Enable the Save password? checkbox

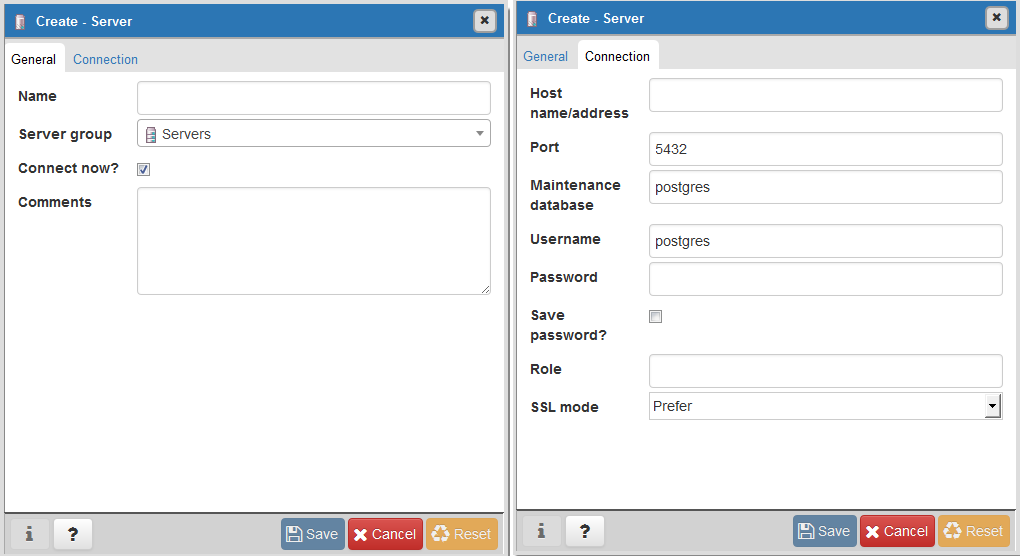(656, 316)
